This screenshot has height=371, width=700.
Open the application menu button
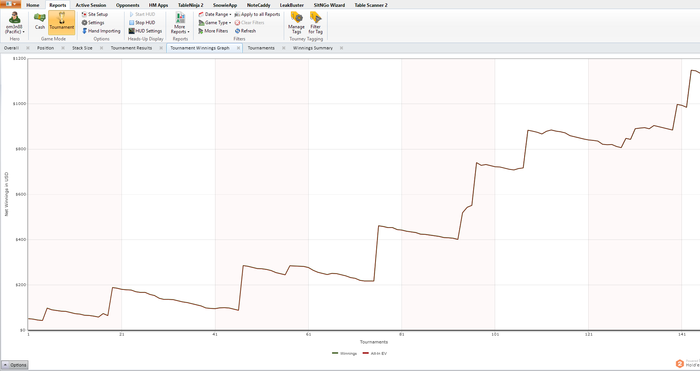pyautogui.click(x=11, y=4)
